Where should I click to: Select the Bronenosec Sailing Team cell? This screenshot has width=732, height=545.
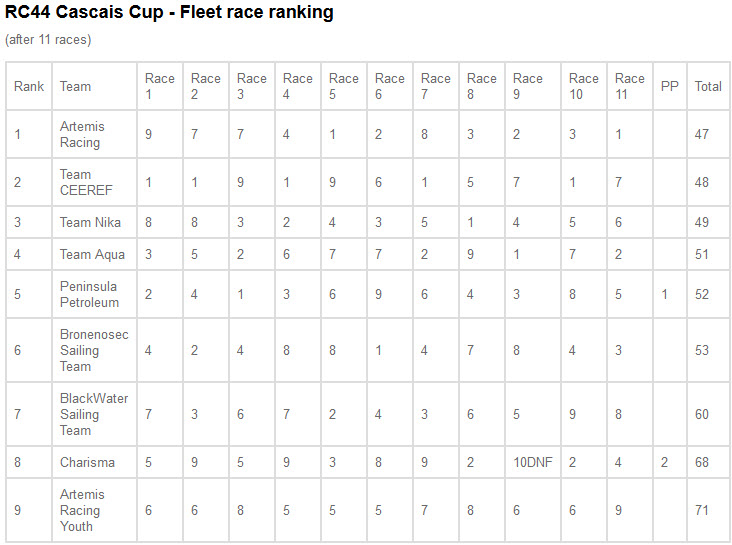coord(94,350)
